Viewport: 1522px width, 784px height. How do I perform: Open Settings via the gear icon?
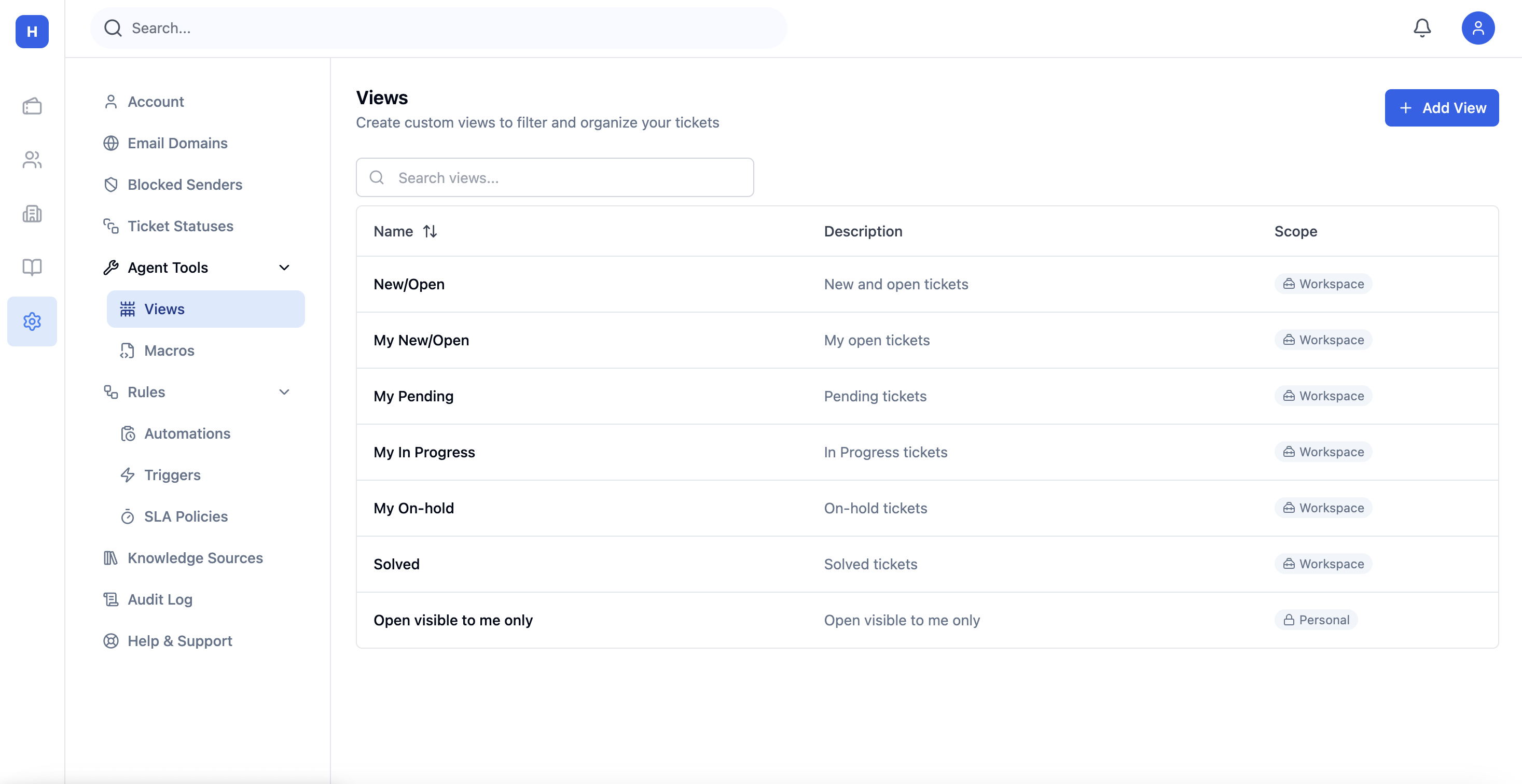coord(31,321)
